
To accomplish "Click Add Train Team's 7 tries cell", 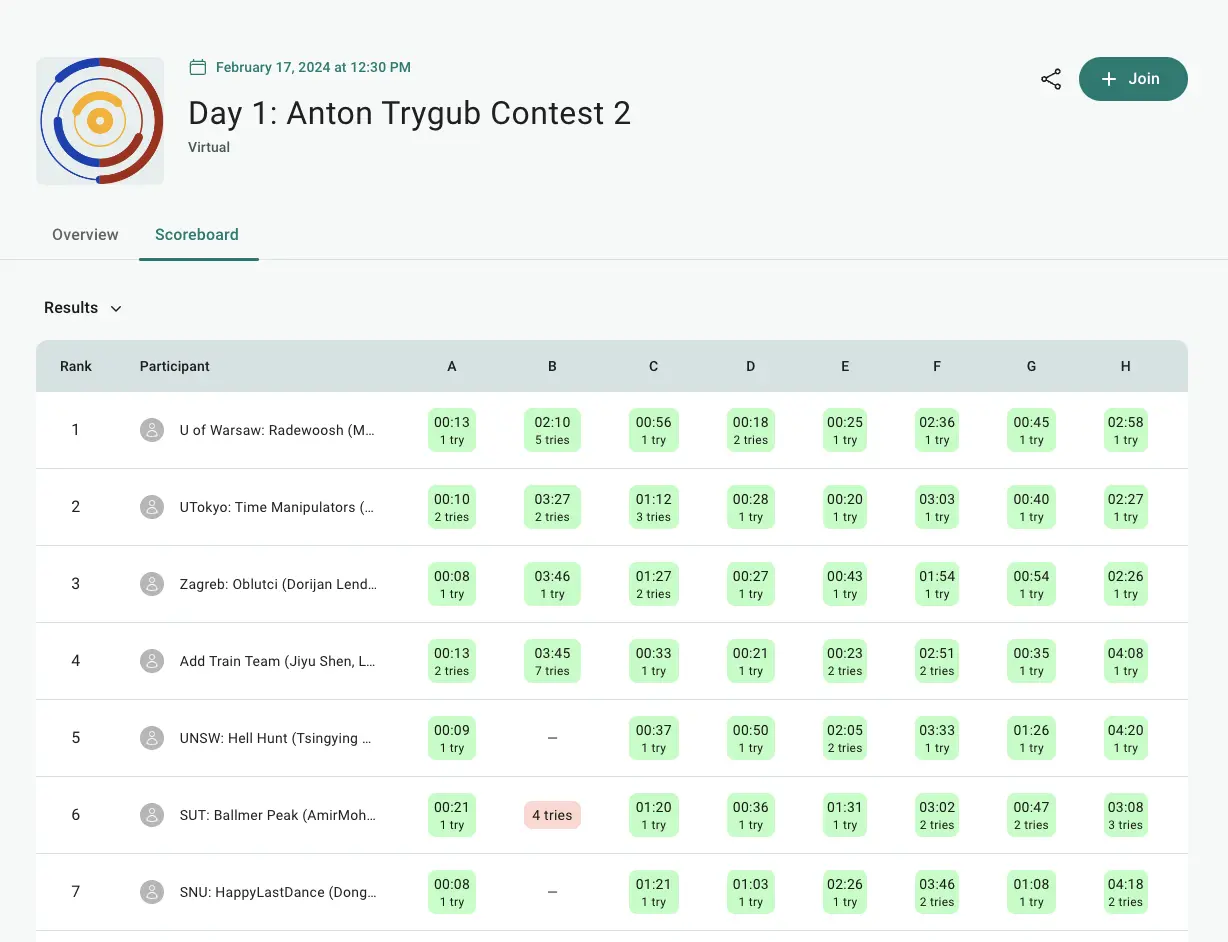I will pos(552,661).
